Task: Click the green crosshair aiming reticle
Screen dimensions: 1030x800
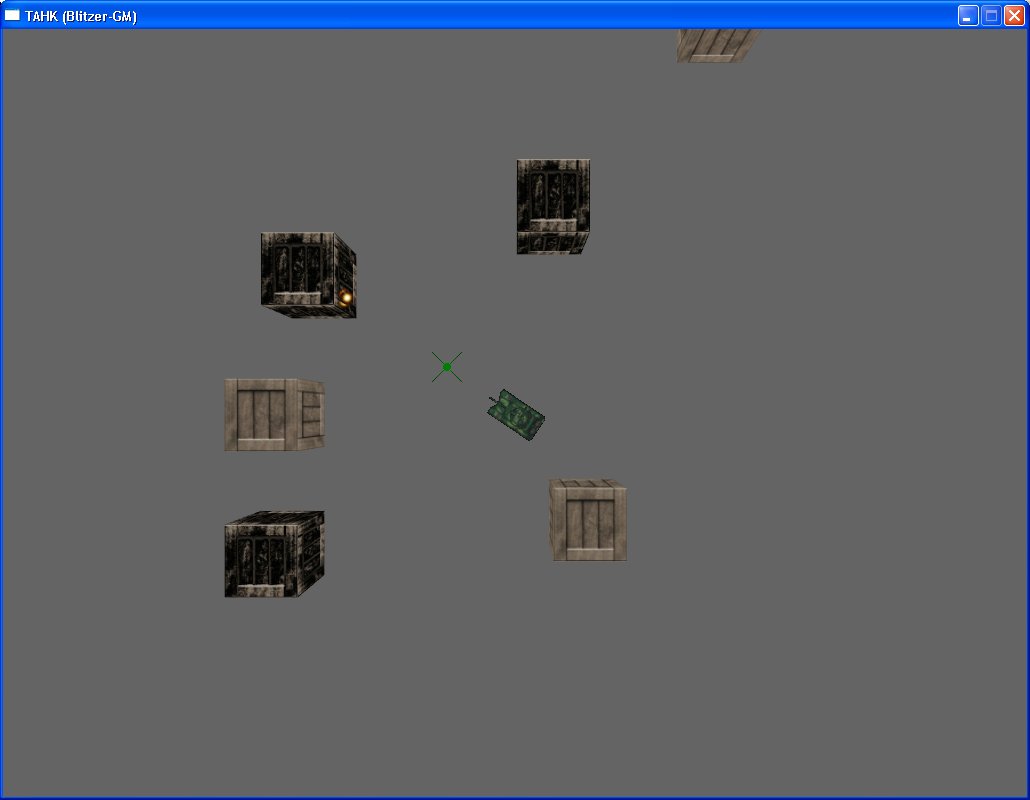Action: [447, 367]
